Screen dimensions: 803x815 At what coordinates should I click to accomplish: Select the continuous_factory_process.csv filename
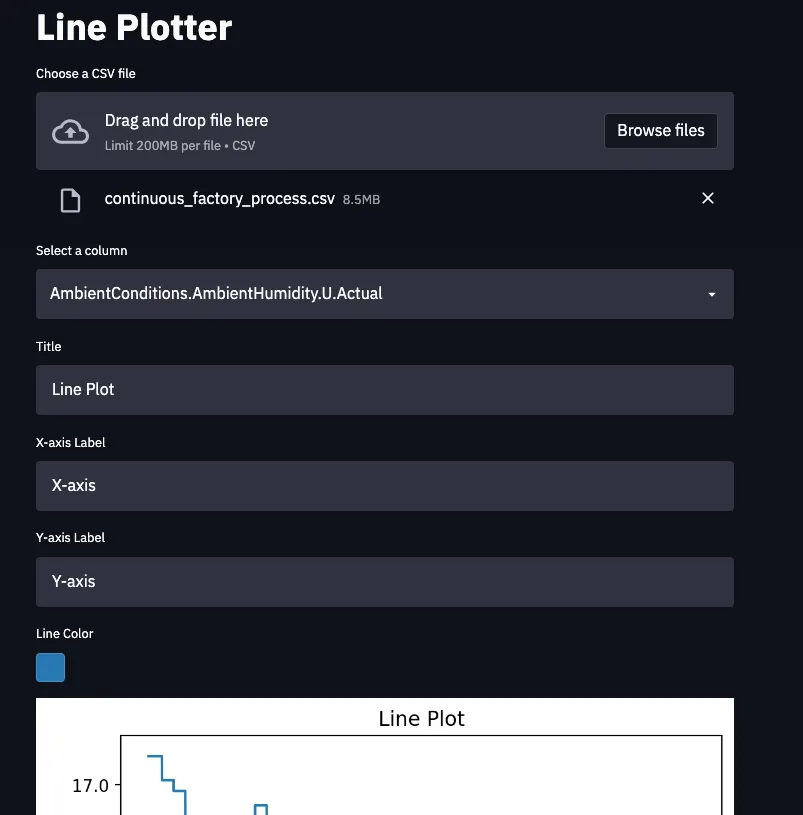click(x=219, y=198)
